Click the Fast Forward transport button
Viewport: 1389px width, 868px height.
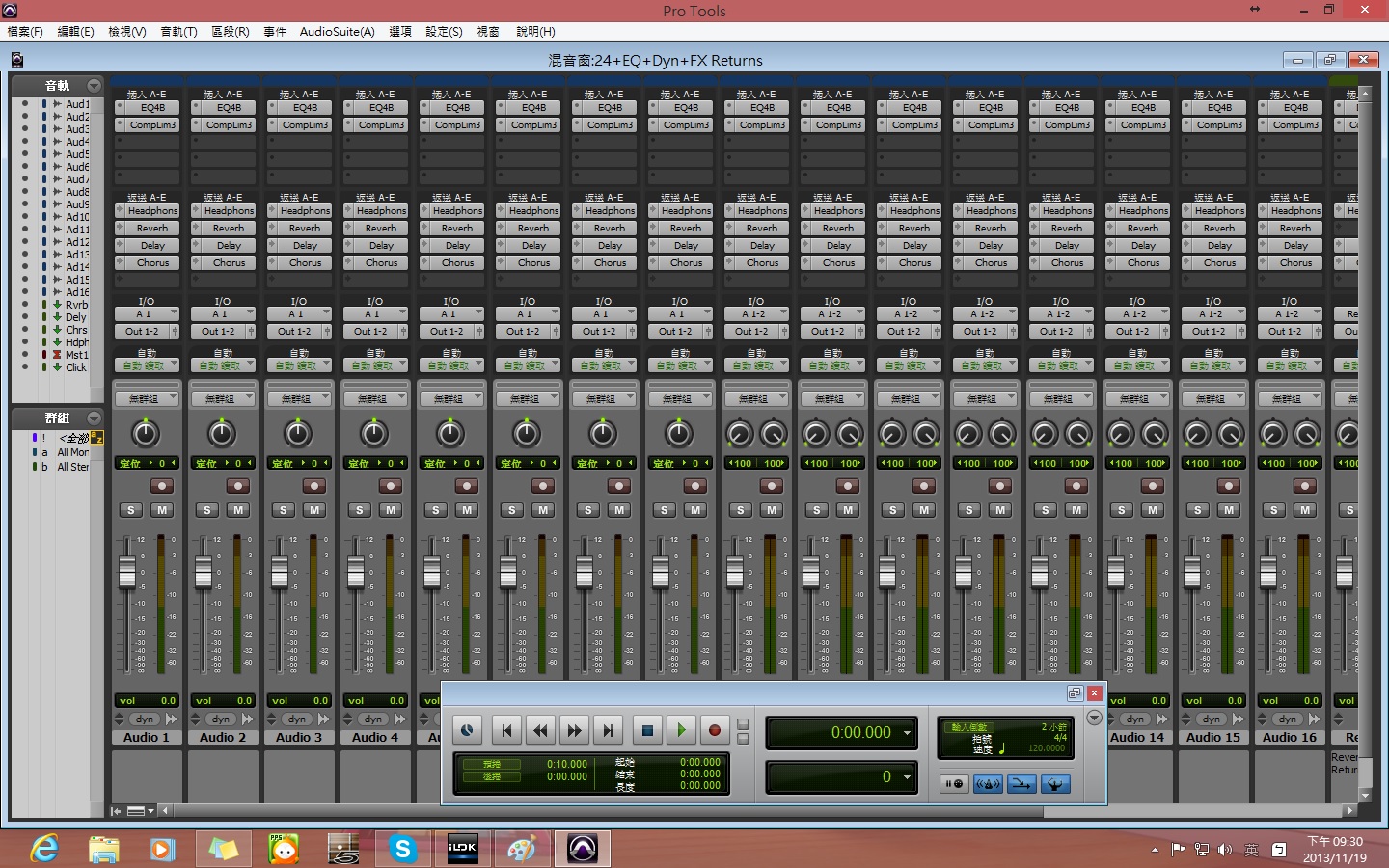(x=574, y=731)
